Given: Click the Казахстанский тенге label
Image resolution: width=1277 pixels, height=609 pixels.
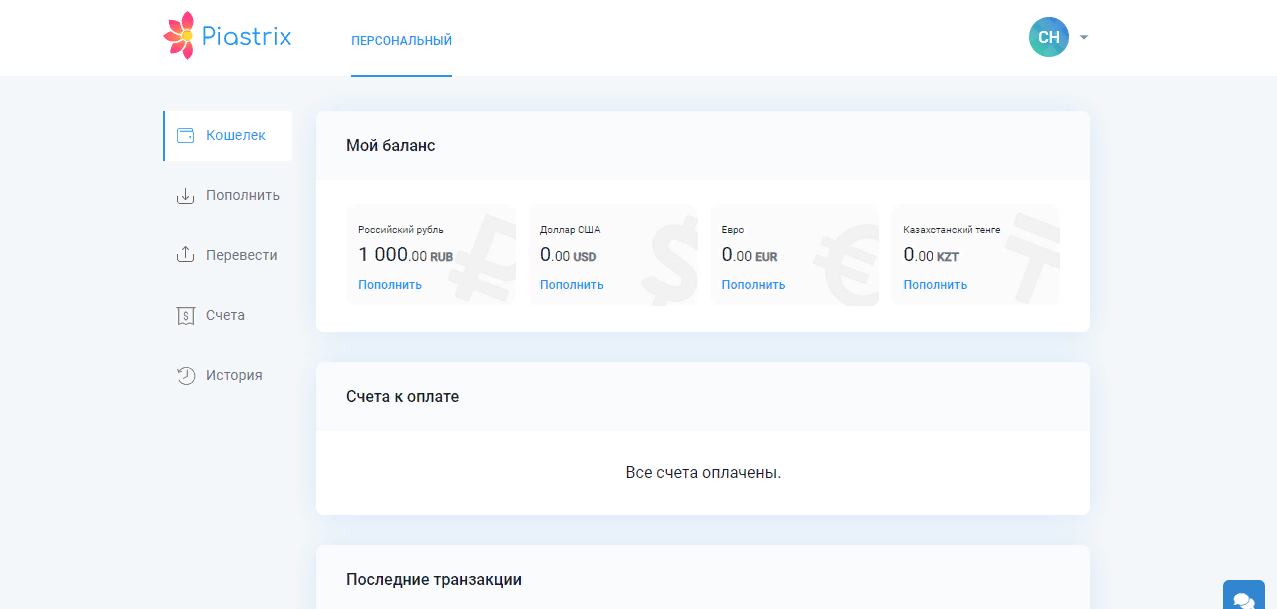Looking at the screenshot, I should point(952,230).
